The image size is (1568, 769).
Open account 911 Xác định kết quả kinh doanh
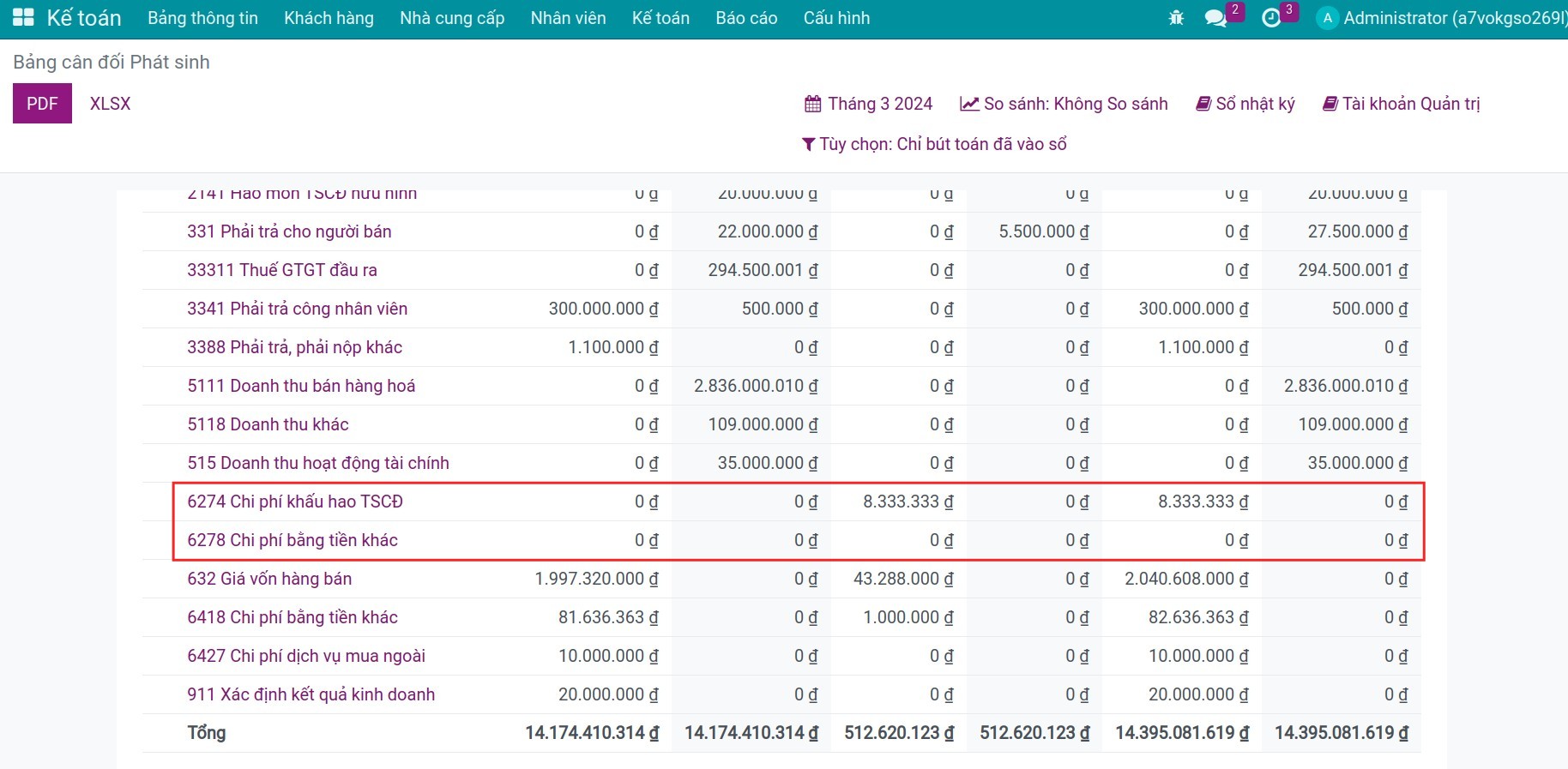[311, 694]
